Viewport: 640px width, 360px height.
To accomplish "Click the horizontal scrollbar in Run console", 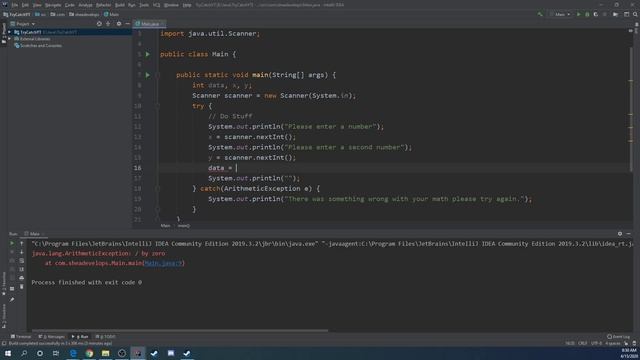I will pos(180,330).
